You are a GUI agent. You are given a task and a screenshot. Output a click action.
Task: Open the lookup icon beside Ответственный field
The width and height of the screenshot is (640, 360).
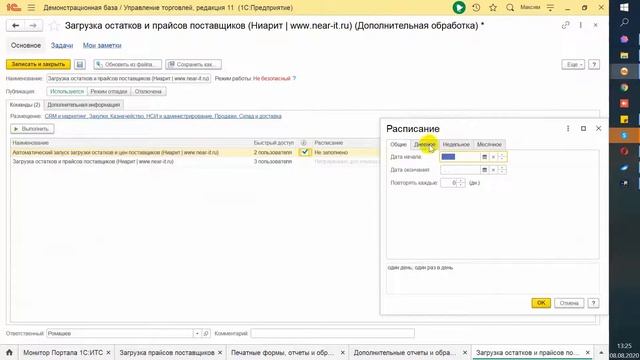pos(206,333)
